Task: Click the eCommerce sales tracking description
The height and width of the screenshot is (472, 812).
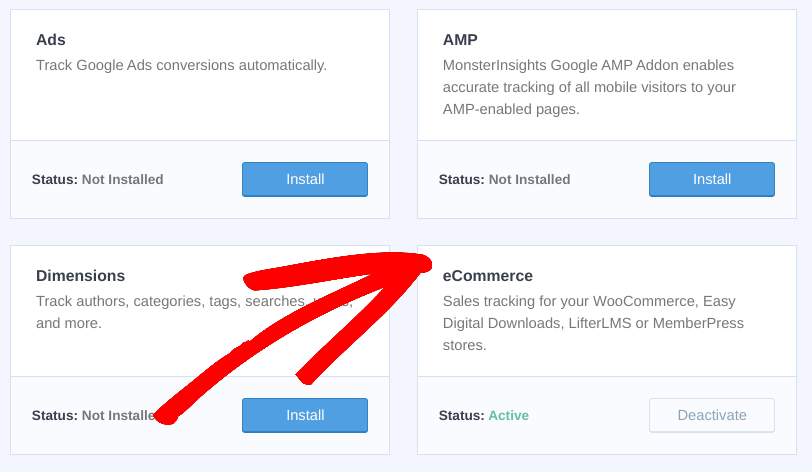Action: tap(592, 323)
